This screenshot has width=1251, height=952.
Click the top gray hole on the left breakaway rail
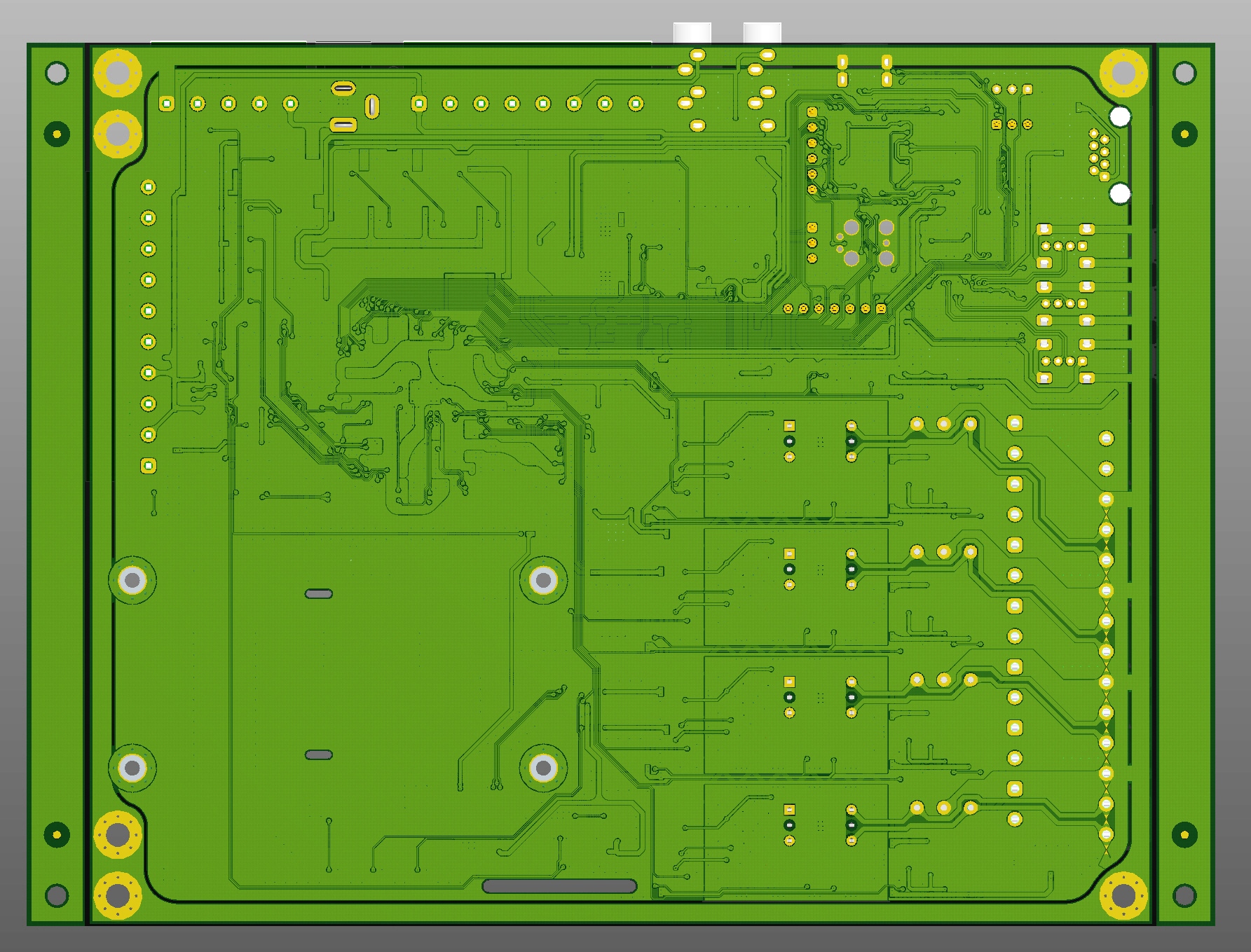click(57, 73)
